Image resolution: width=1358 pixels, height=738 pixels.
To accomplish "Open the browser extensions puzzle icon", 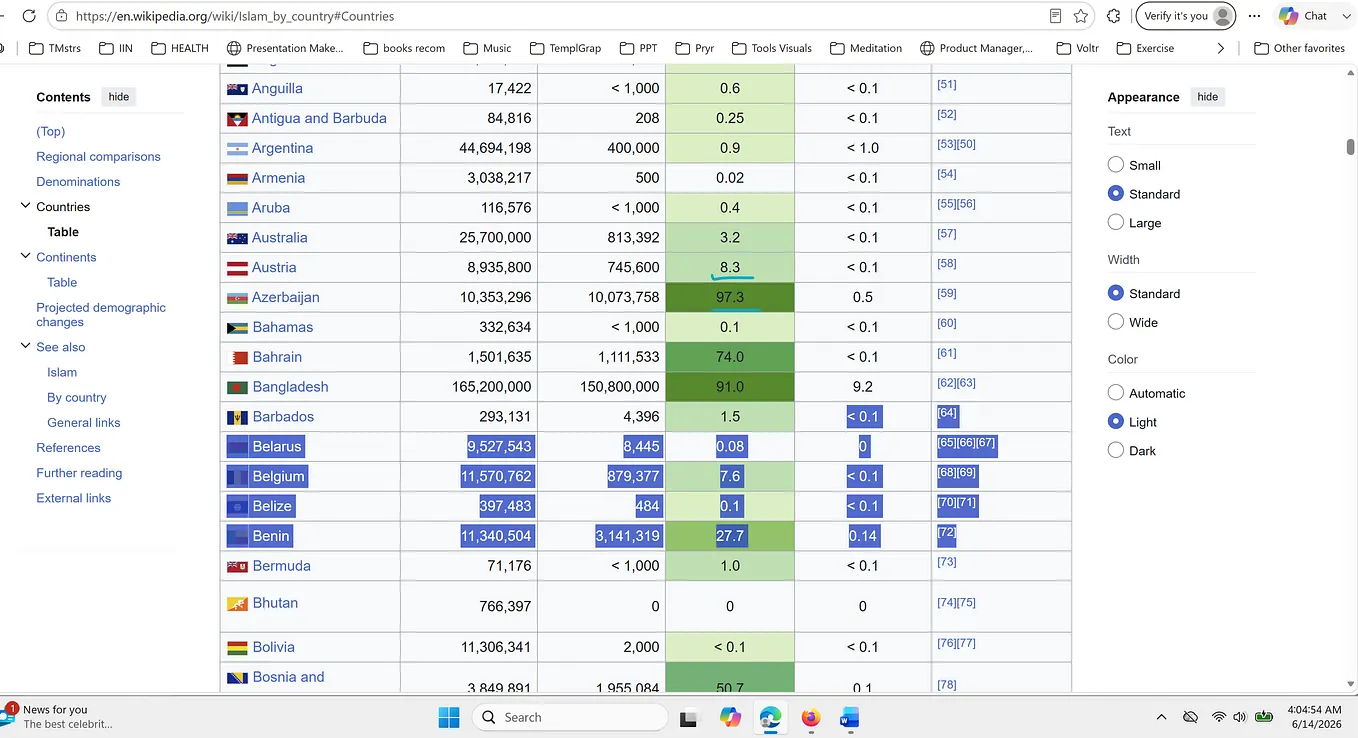I will point(1114,16).
